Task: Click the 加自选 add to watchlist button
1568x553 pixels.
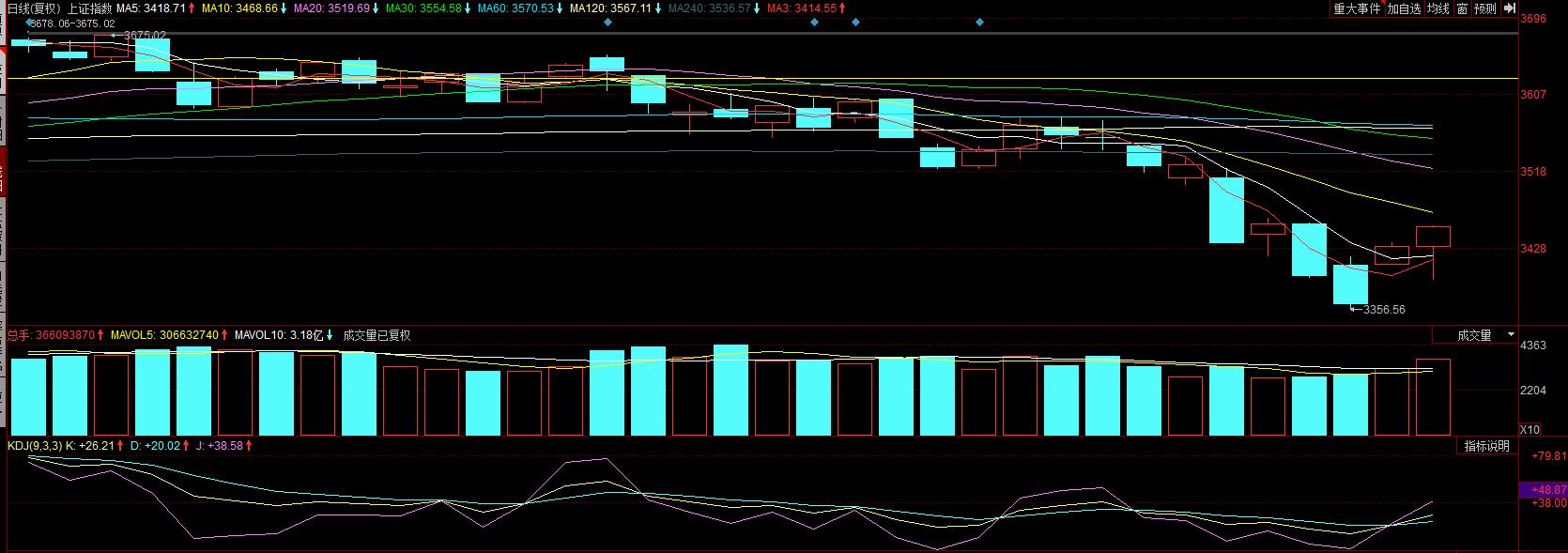Action: pos(1404,8)
